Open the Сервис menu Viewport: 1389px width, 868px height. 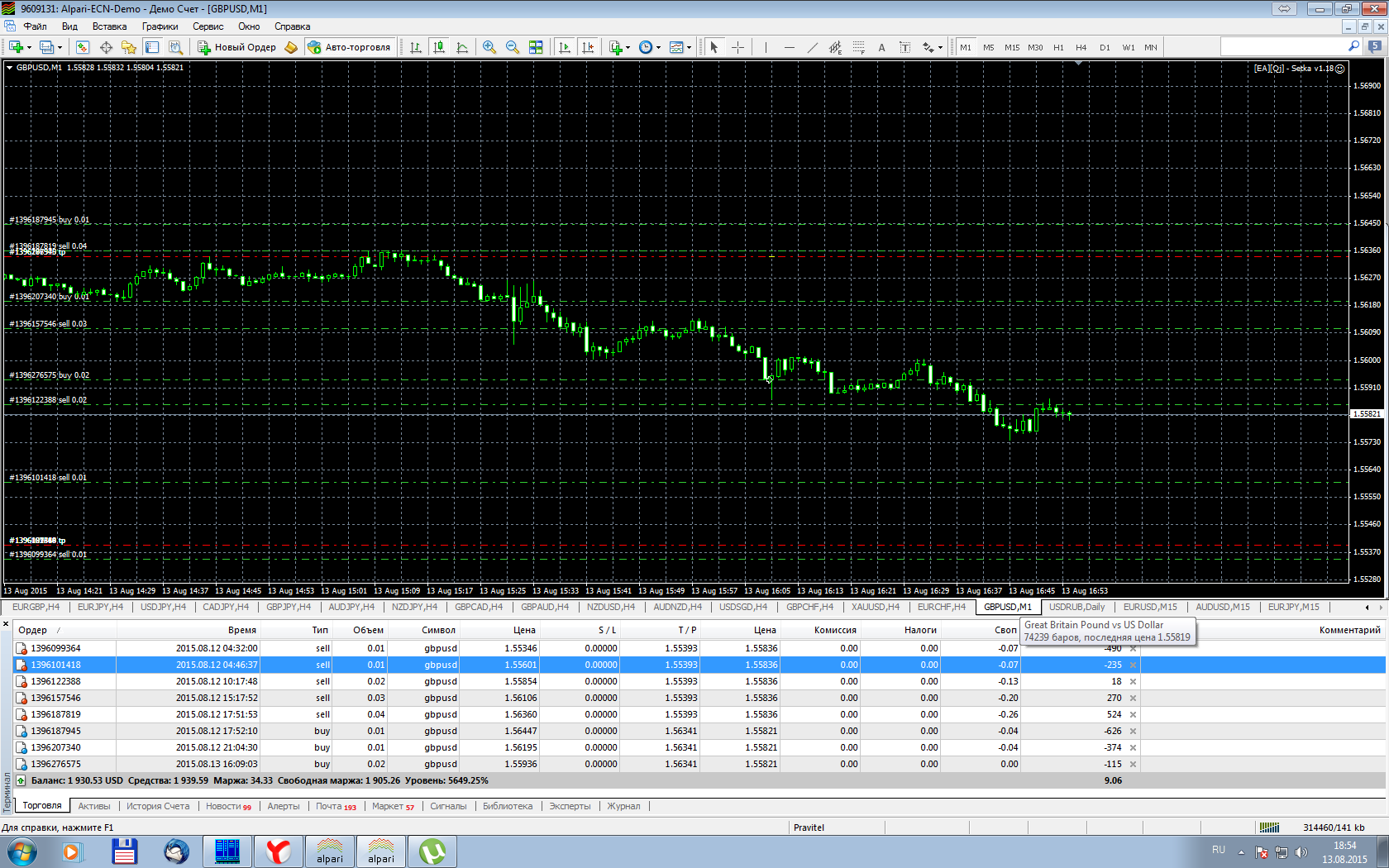(208, 26)
